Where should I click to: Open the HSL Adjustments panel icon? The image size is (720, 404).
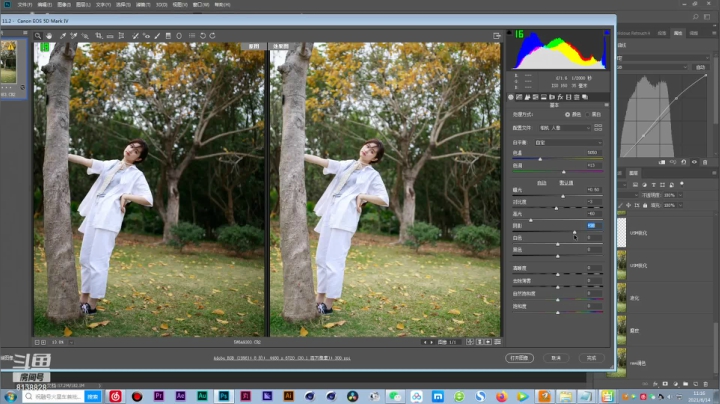point(535,97)
